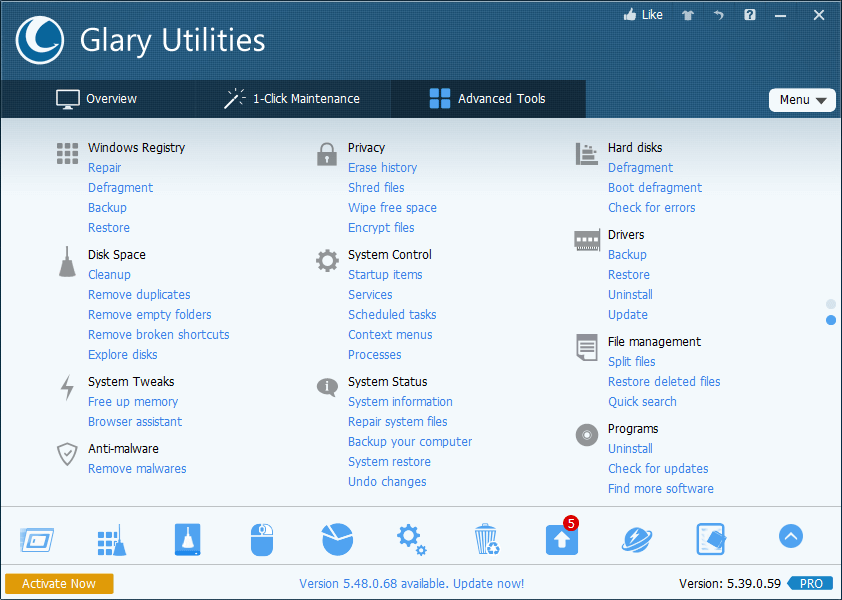
Task: Expand the toolbar with the up chevron
Action: pyautogui.click(x=791, y=537)
